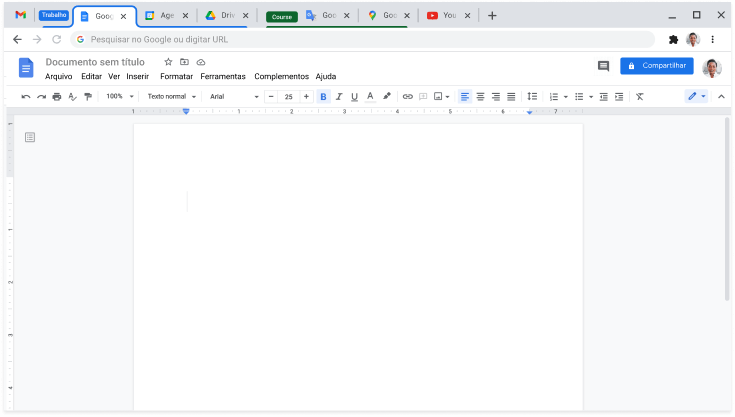735x417 pixels.
Task: Rename the title Documento sem título
Action: [95, 62]
